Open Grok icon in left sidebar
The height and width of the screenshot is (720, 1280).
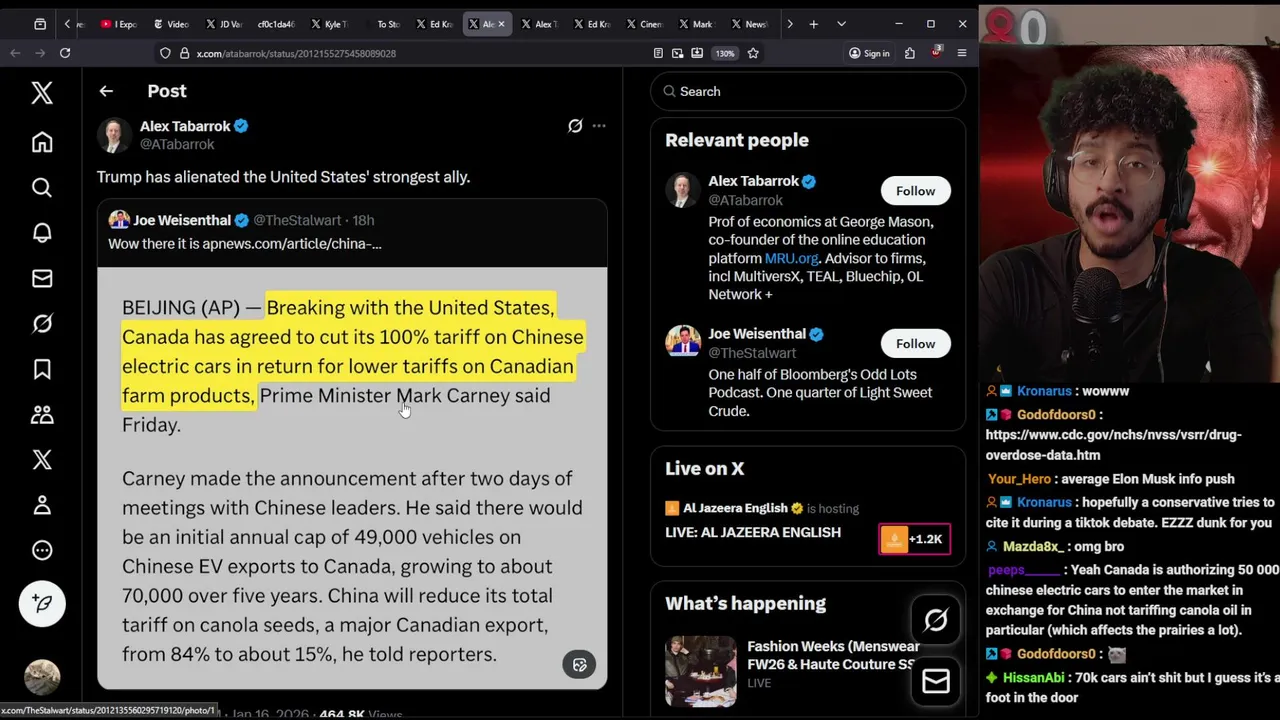[42, 323]
